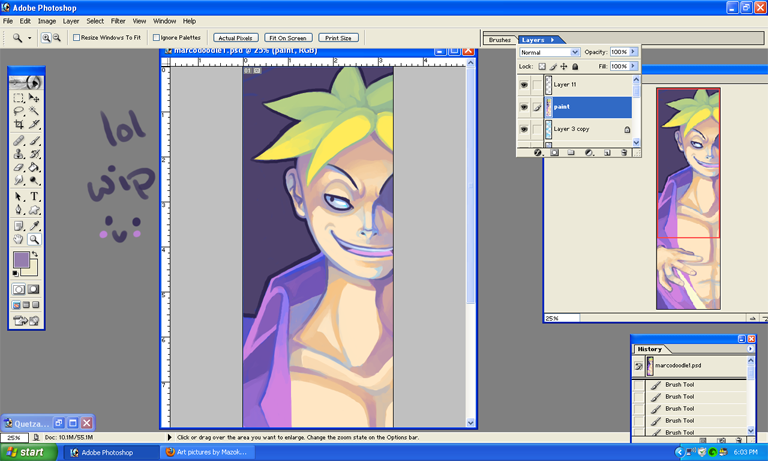The height and width of the screenshot is (461, 768).
Task: Click the zoom in option icon
Action: point(46,38)
